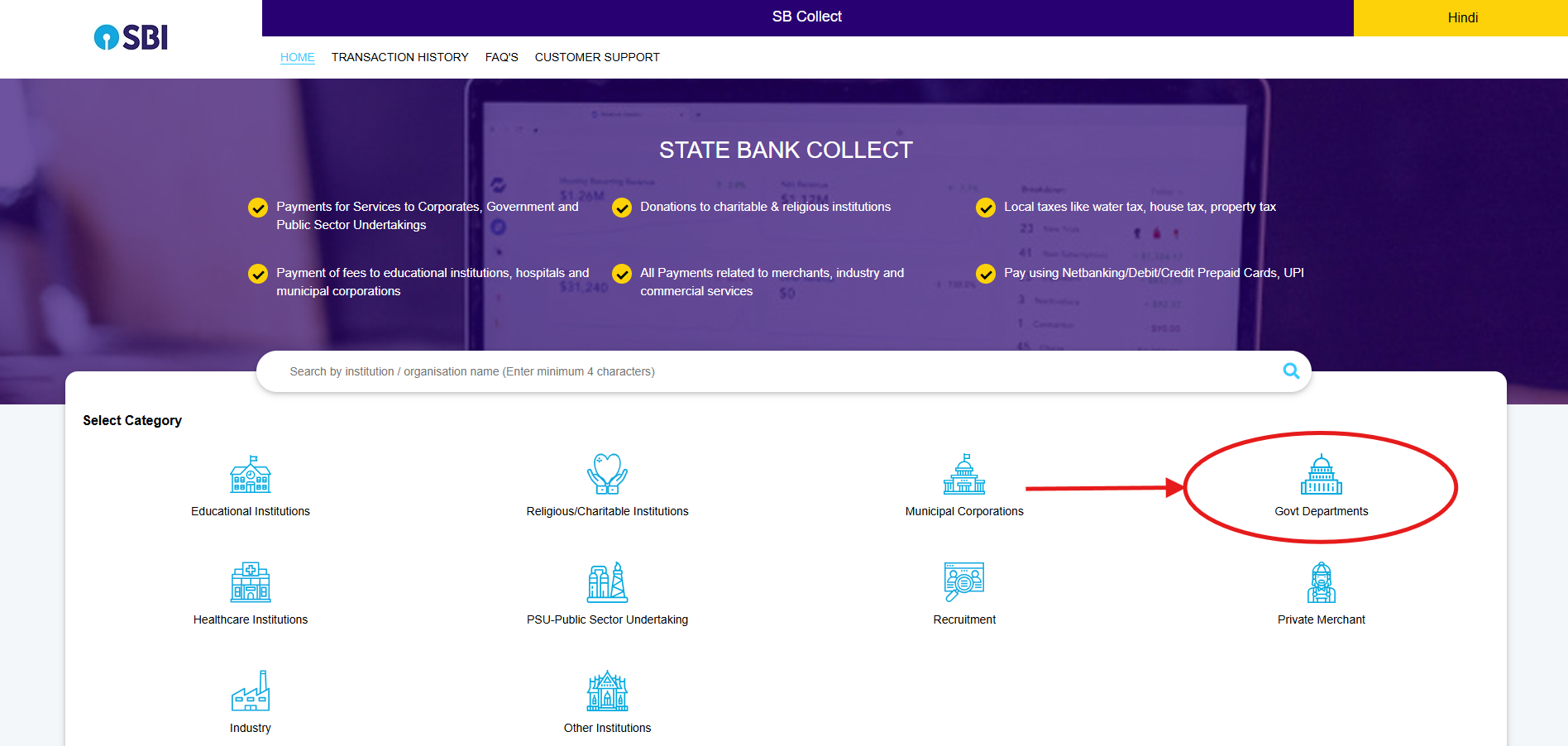Click the Govt Departments label
This screenshot has height=746, width=1568.
pyautogui.click(x=1322, y=511)
